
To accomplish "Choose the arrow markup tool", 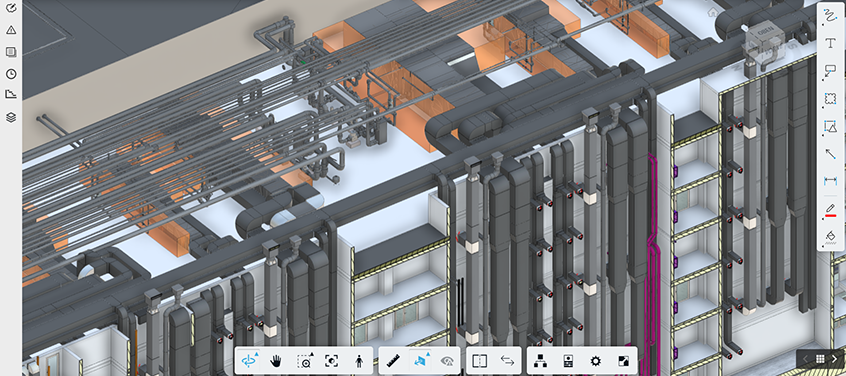I will (830, 154).
